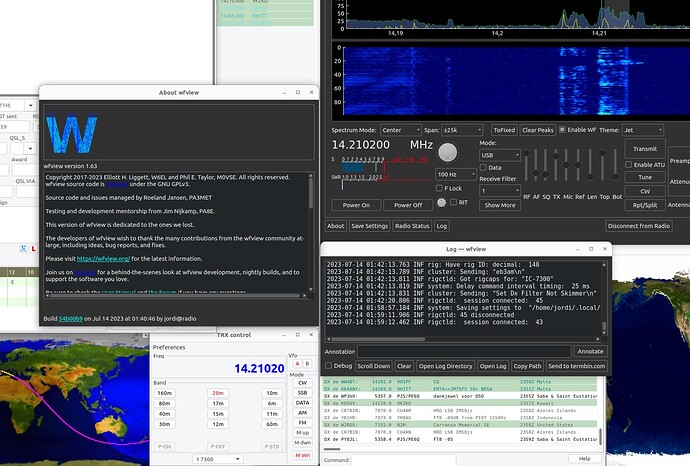Click the Annotation text input field
The image size is (690, 466).
tap(464, 351)
